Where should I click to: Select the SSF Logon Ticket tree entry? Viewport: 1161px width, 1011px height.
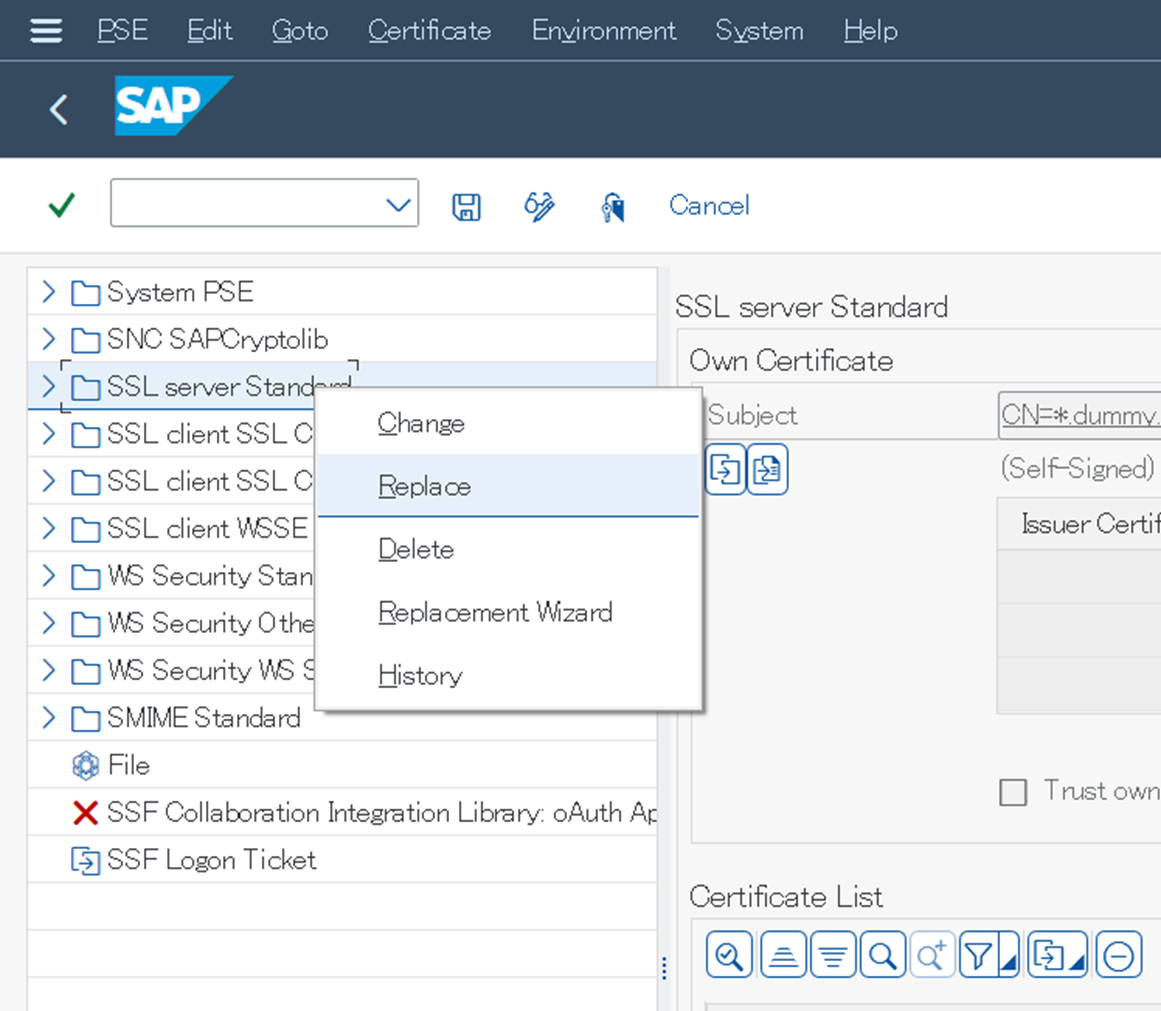pyautogui.click(x=211, y=860)
